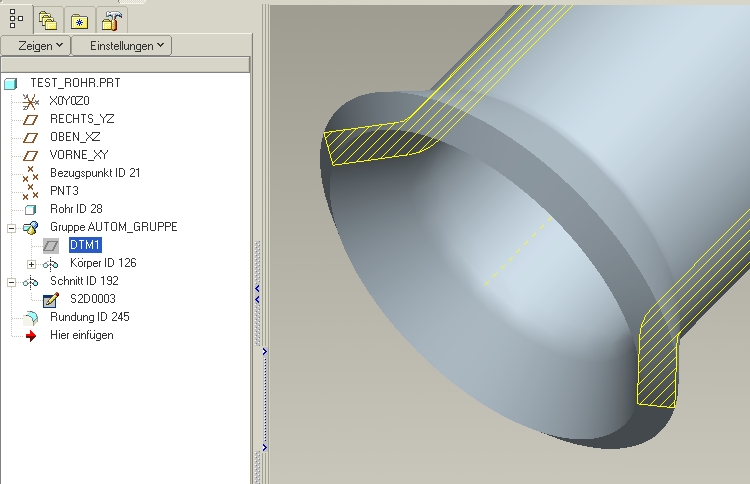Click the S2D0003 sketch section icon
750x484 pixels.
click(51, 300)
